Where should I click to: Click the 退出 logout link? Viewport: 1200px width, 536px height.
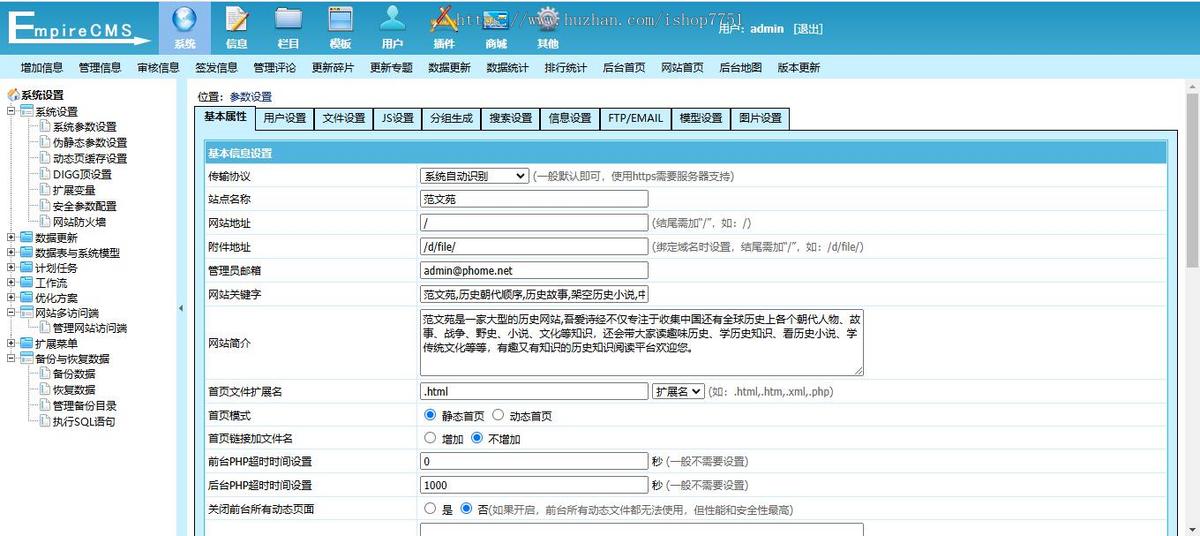(x=808, y=29)
